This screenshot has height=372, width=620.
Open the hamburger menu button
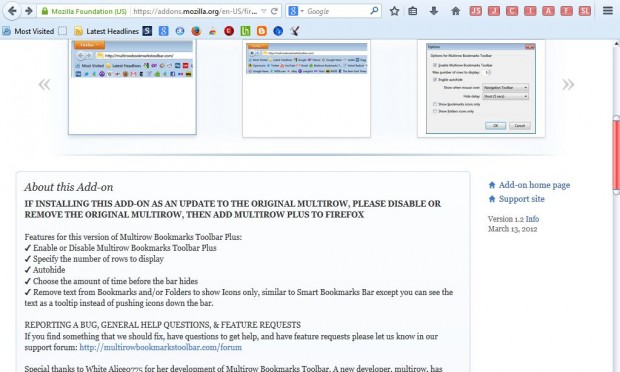[608, 11]
